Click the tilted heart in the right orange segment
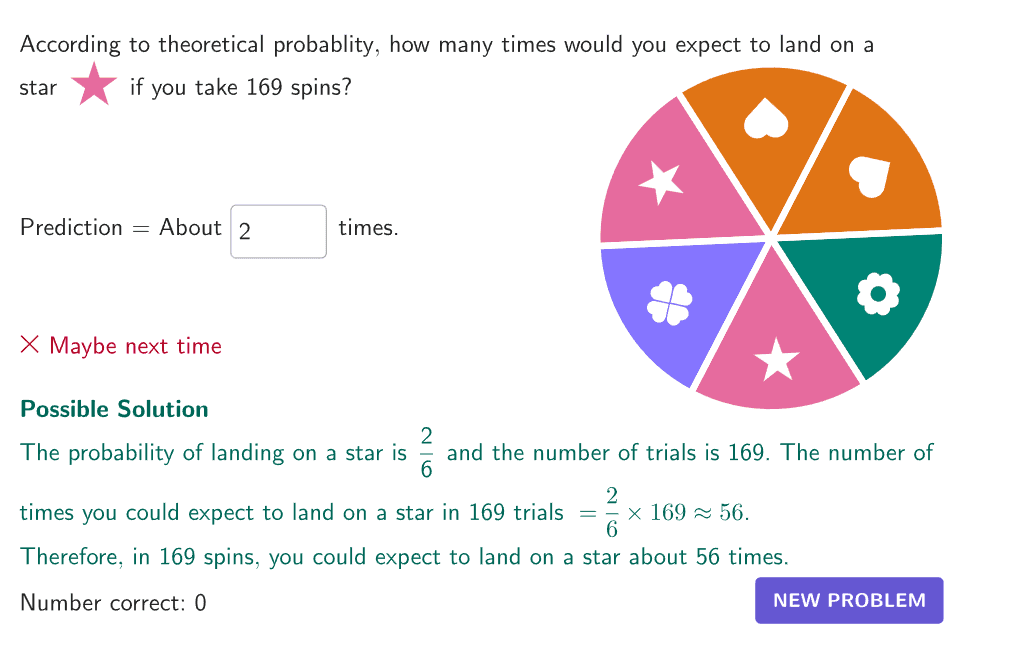The image size is (1032, 645). [870, 176]
